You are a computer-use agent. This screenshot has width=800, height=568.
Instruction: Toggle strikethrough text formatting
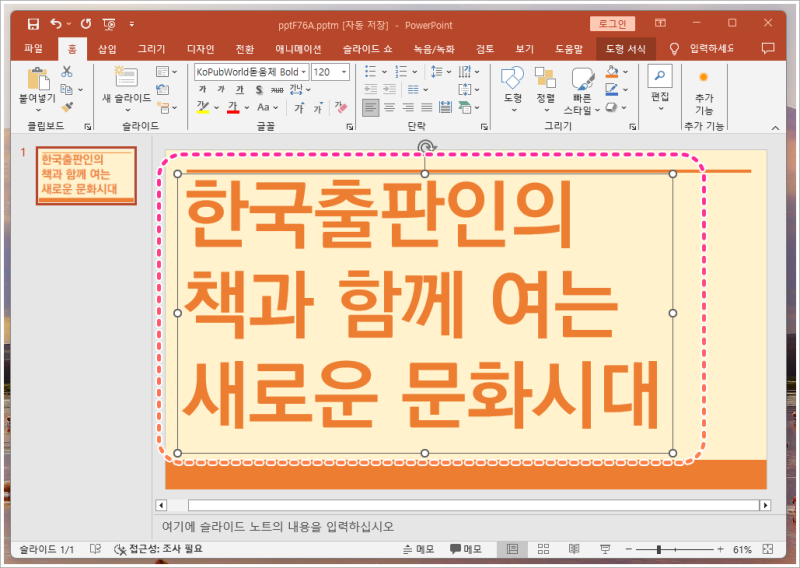click(277, 90)
